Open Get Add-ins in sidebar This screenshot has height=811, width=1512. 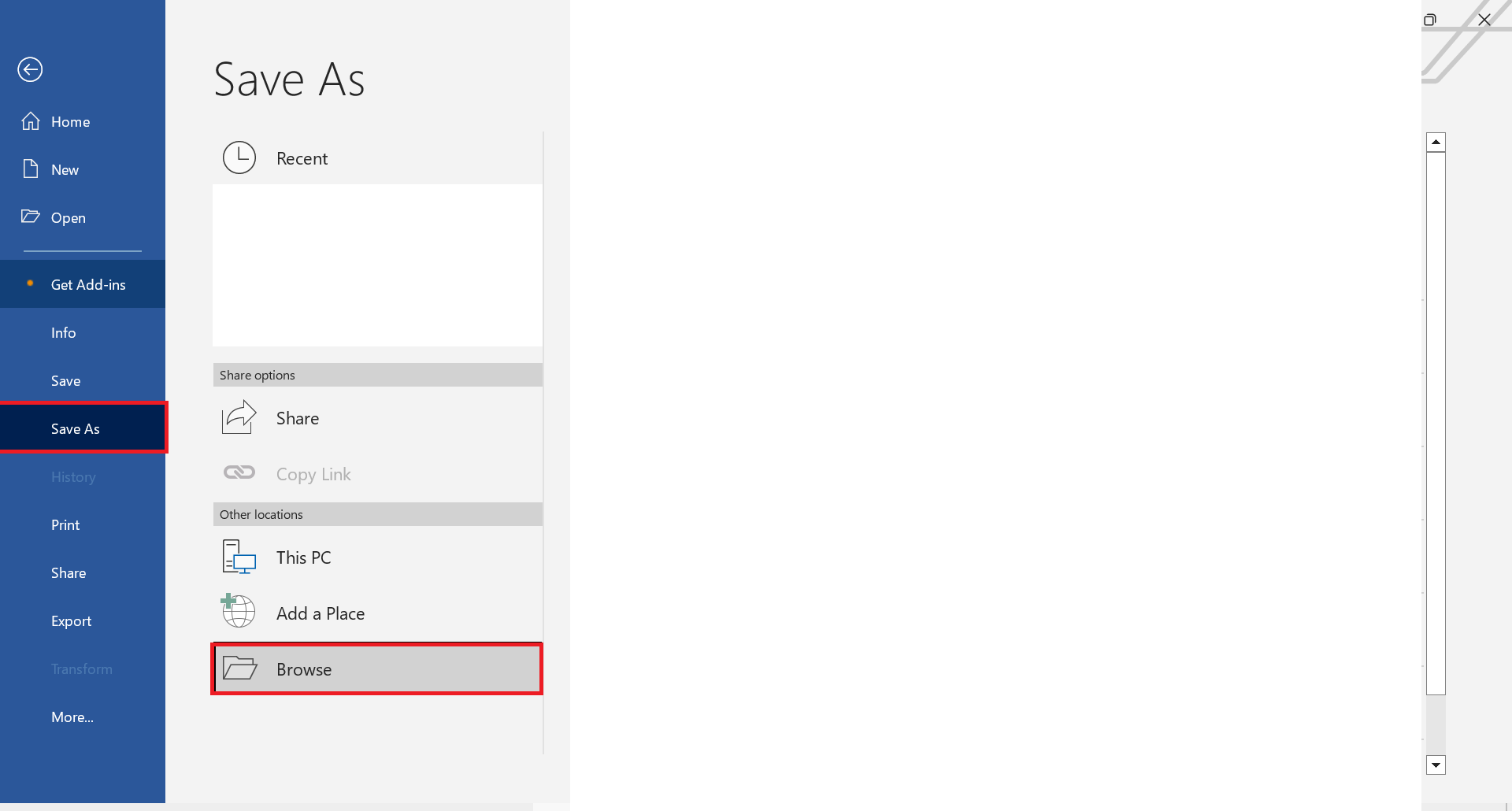click(88, 284)
